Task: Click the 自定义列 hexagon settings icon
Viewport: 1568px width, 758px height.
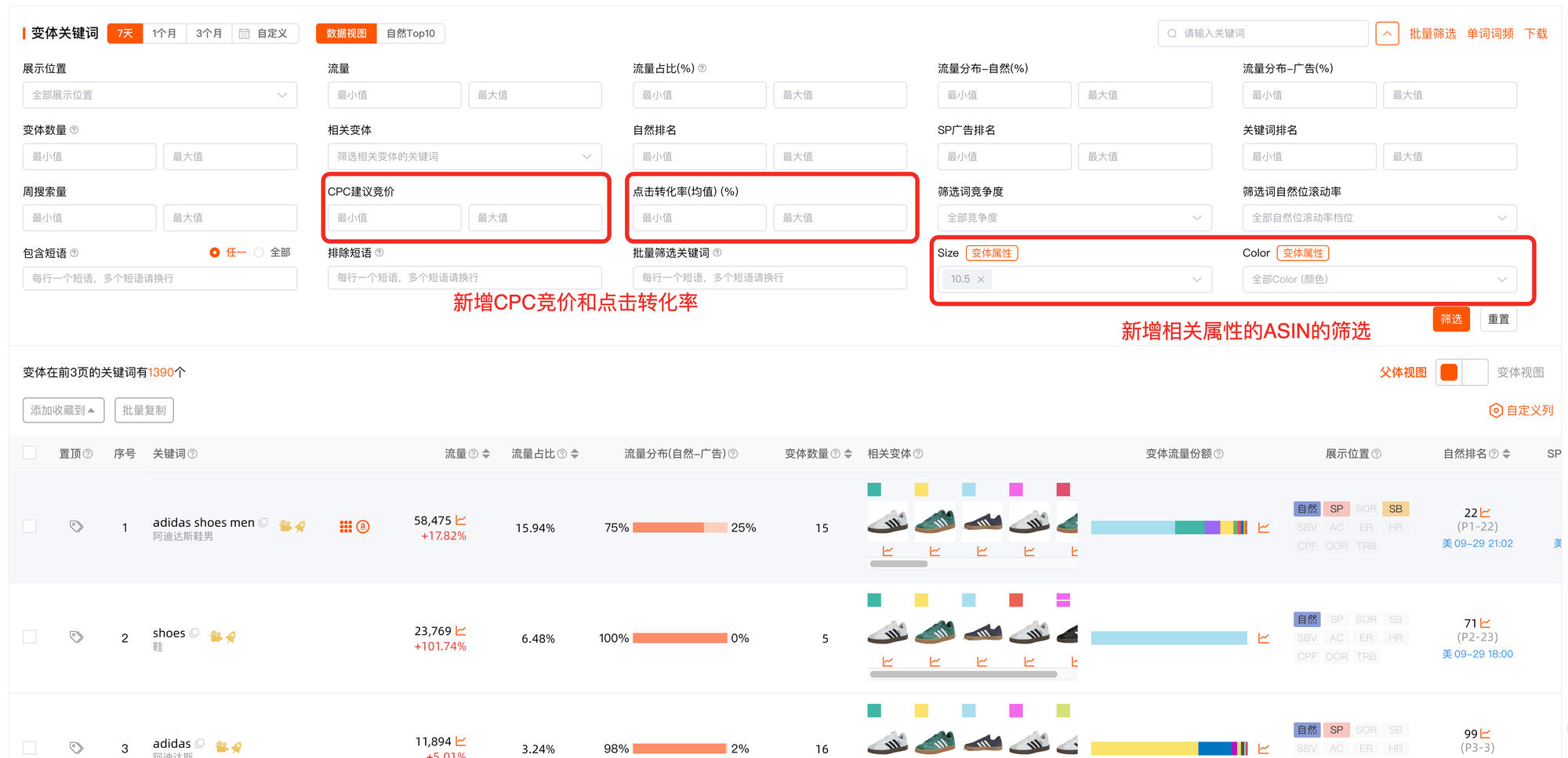Action: point(1496,410)
